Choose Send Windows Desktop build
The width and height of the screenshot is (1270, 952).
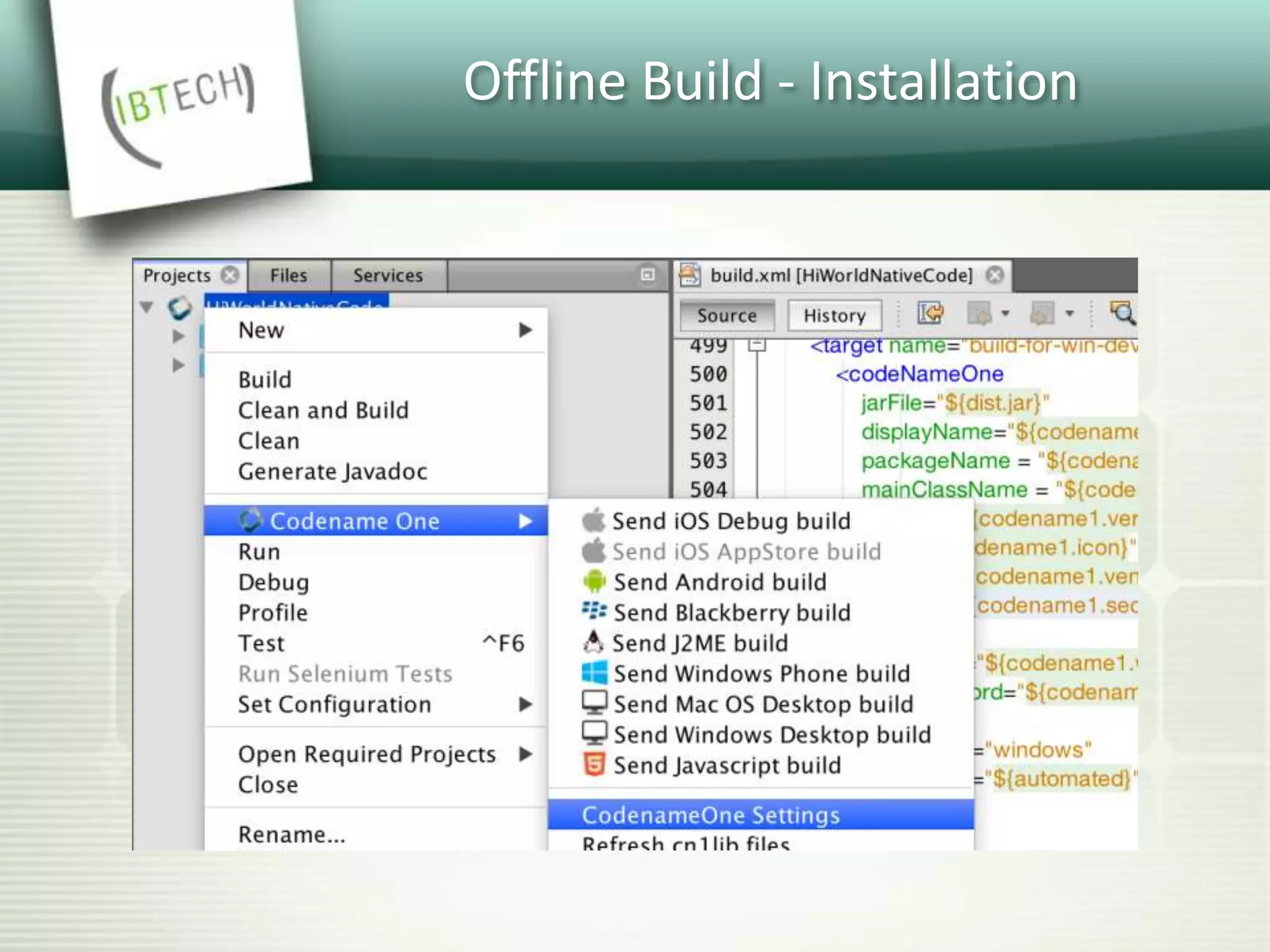tap(761, 734)
